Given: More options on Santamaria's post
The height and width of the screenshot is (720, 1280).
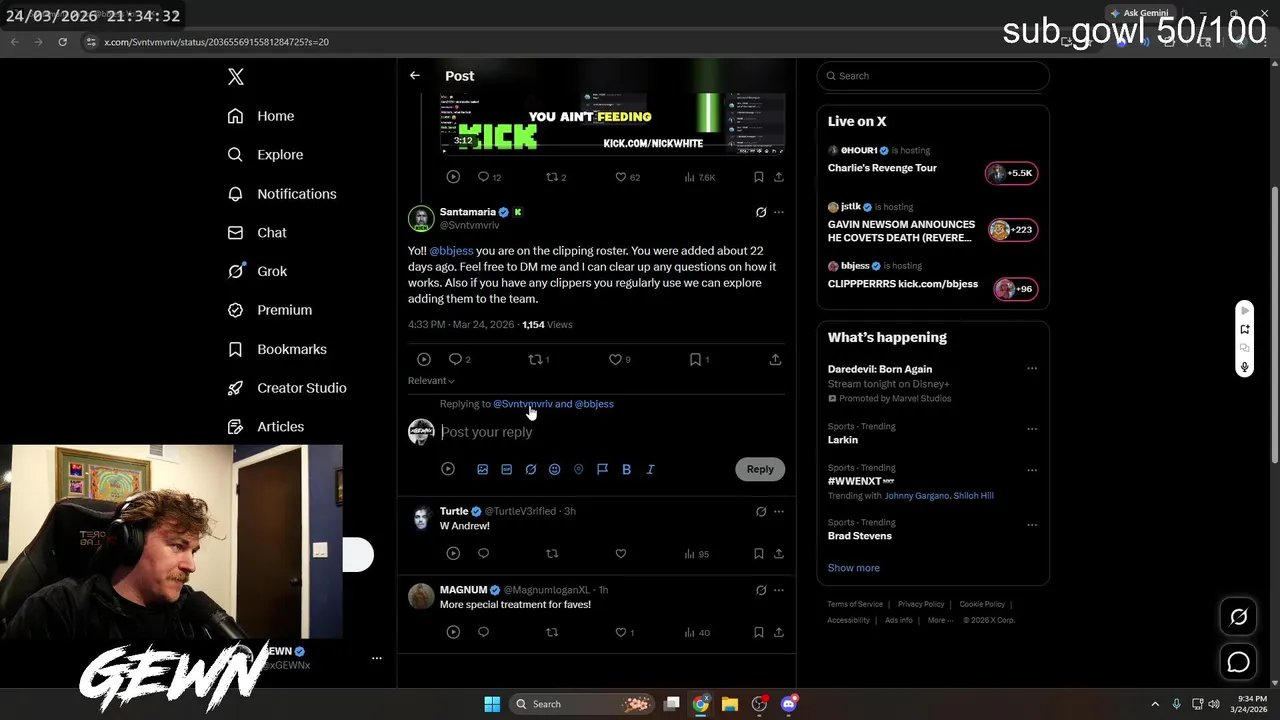Looking at the screenshot, I should (779, 212).
